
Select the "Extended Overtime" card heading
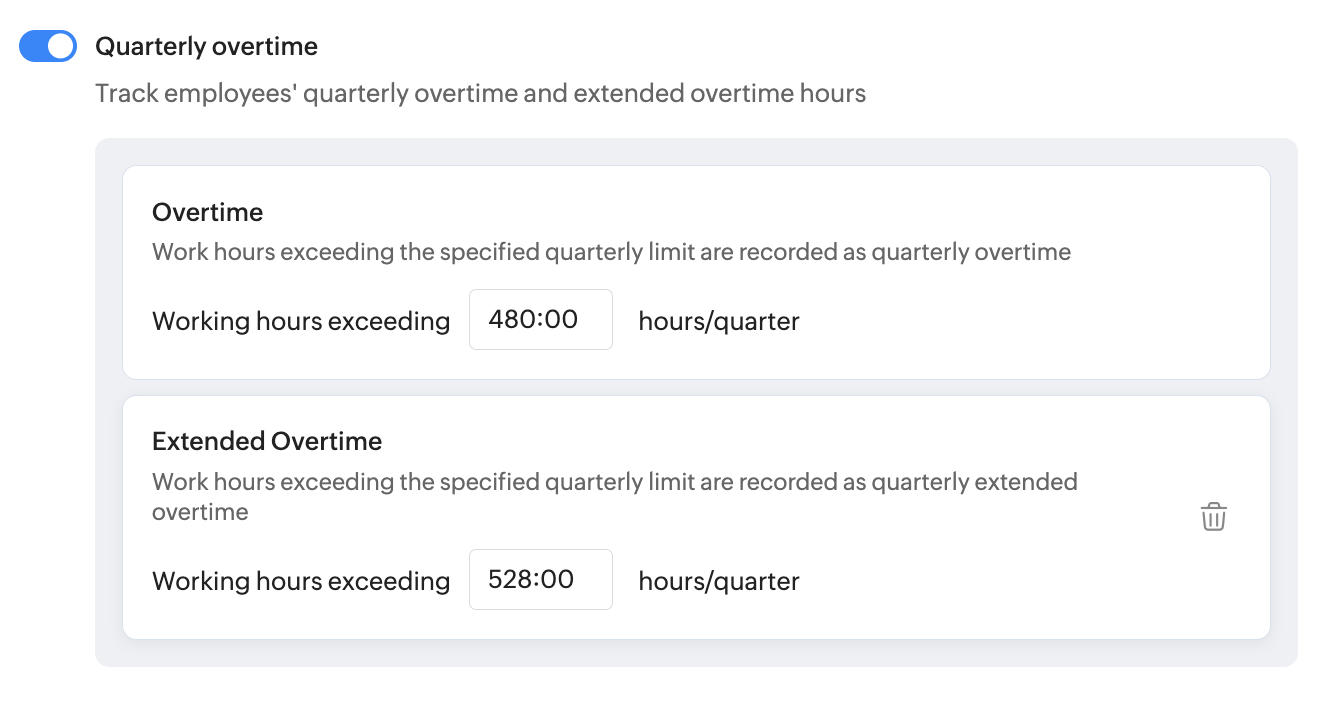point(267,441)
